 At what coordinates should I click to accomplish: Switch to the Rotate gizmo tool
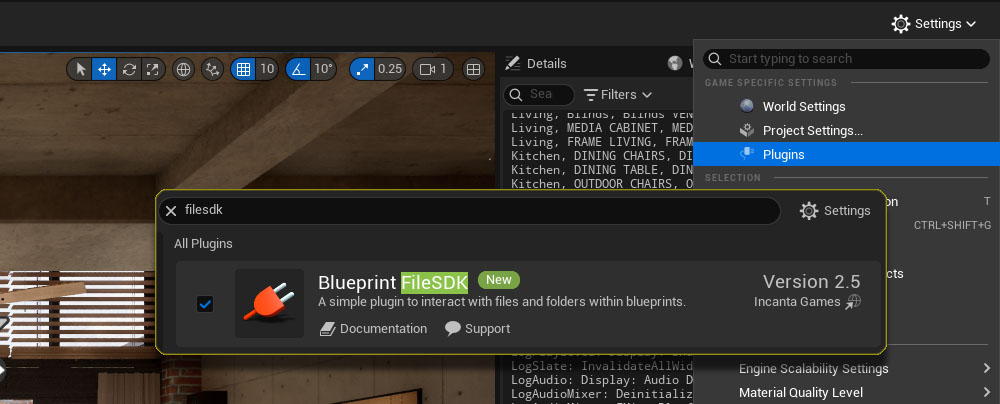(129, 69)
